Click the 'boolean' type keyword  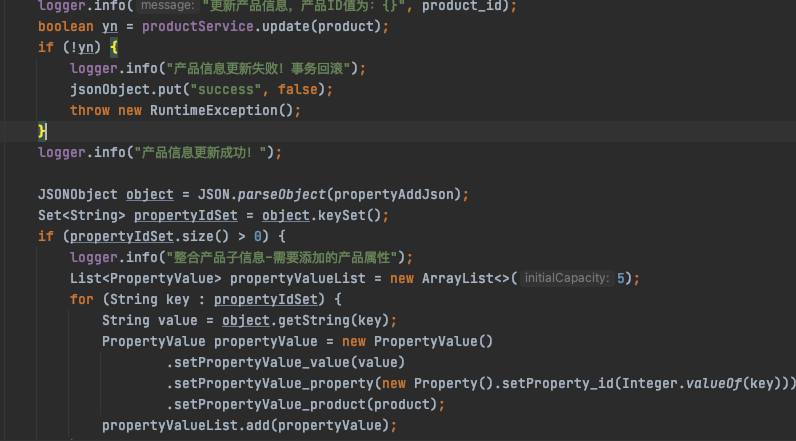click(66, 26)
